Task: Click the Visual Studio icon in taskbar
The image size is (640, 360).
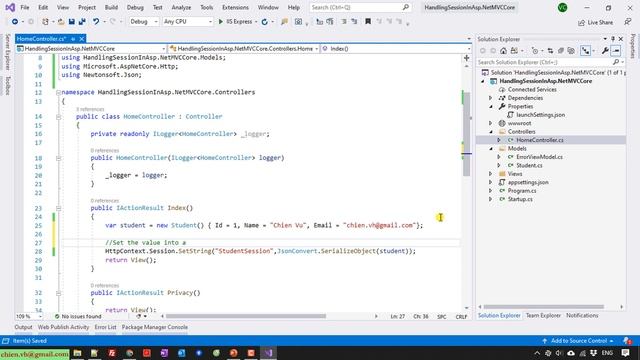Action: [x=268, y=353]
